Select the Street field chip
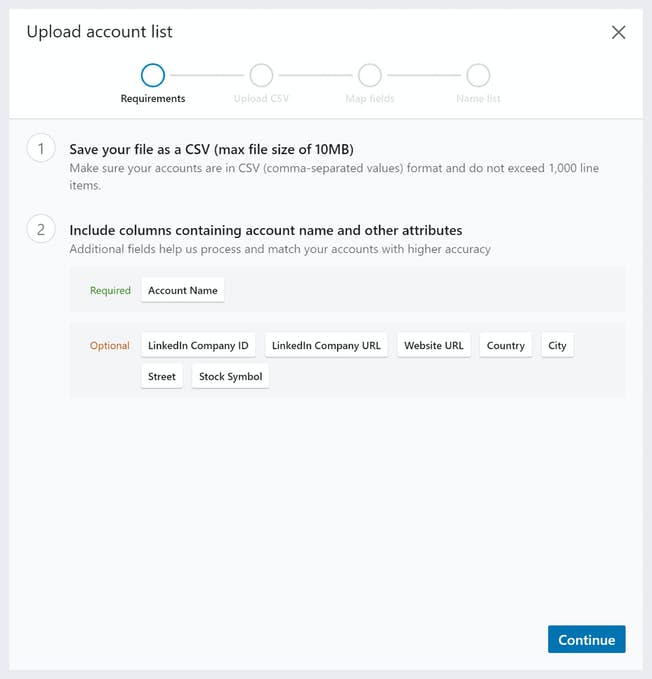Image resolution: width=652 pixels, height=679 pixels. point(162,377)
